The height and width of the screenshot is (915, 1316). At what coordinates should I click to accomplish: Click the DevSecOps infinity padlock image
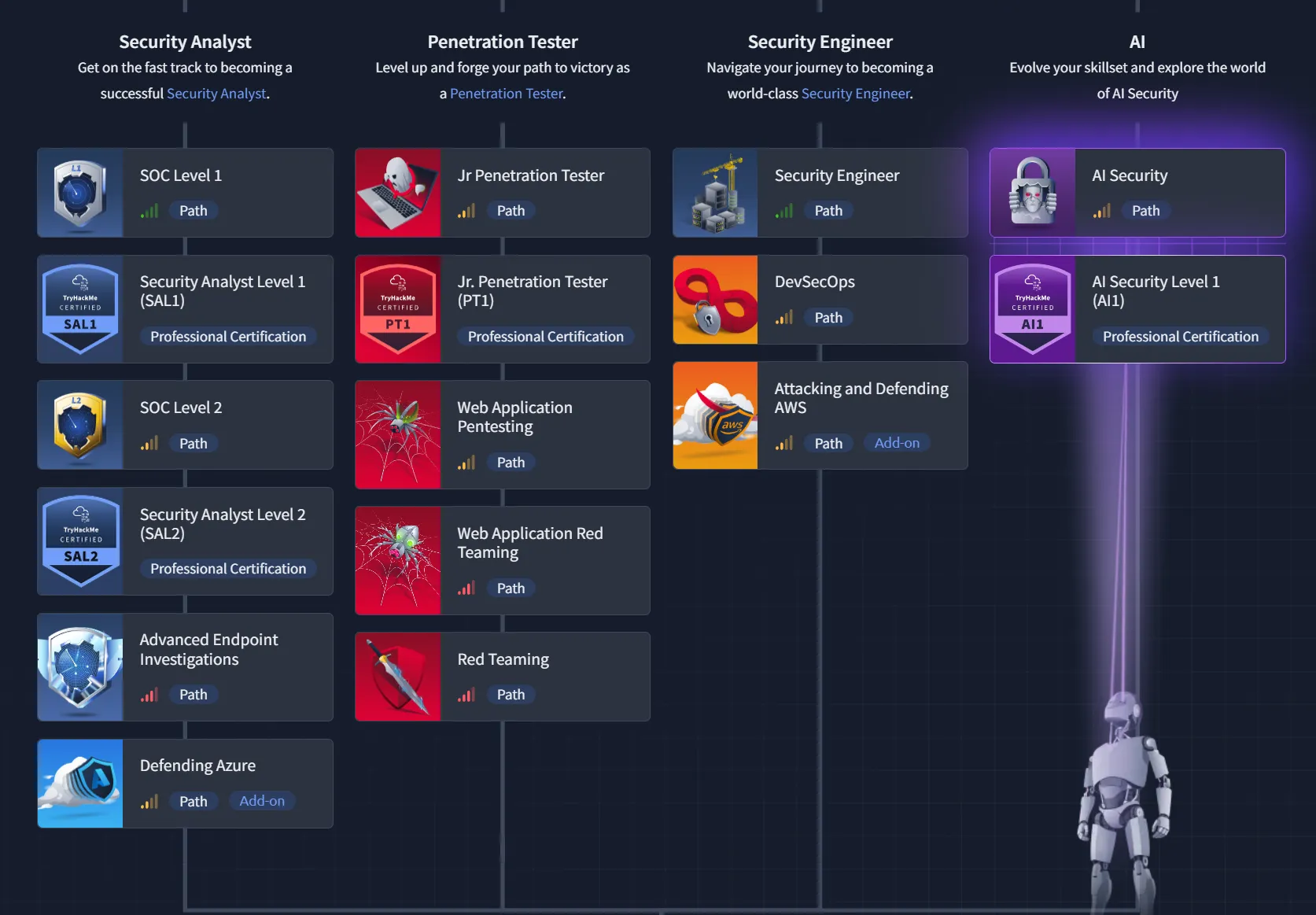point(716,300)
